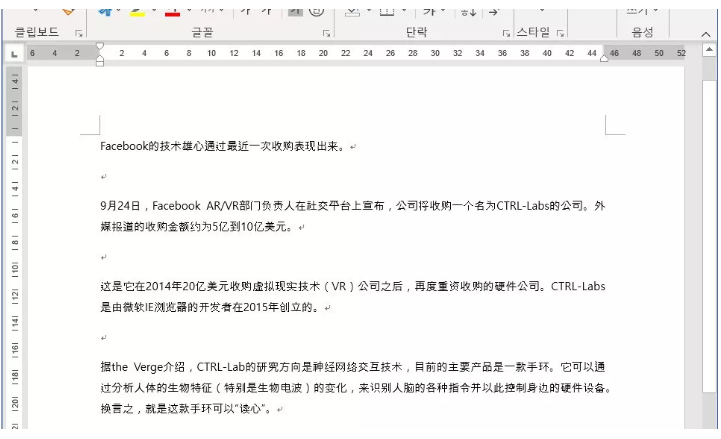Image resolution: width=721 pixels, height=439 pixels.
Task: Click the word 'Verge介绍' in last paragraph
Action: pos(159,367)
